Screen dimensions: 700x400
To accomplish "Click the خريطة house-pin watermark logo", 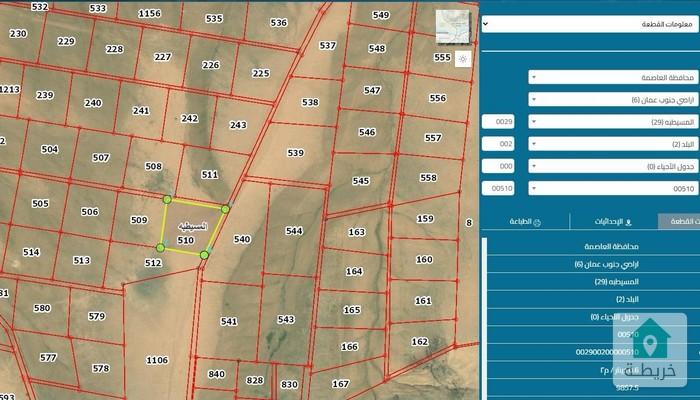I will (x=650, y=350).
